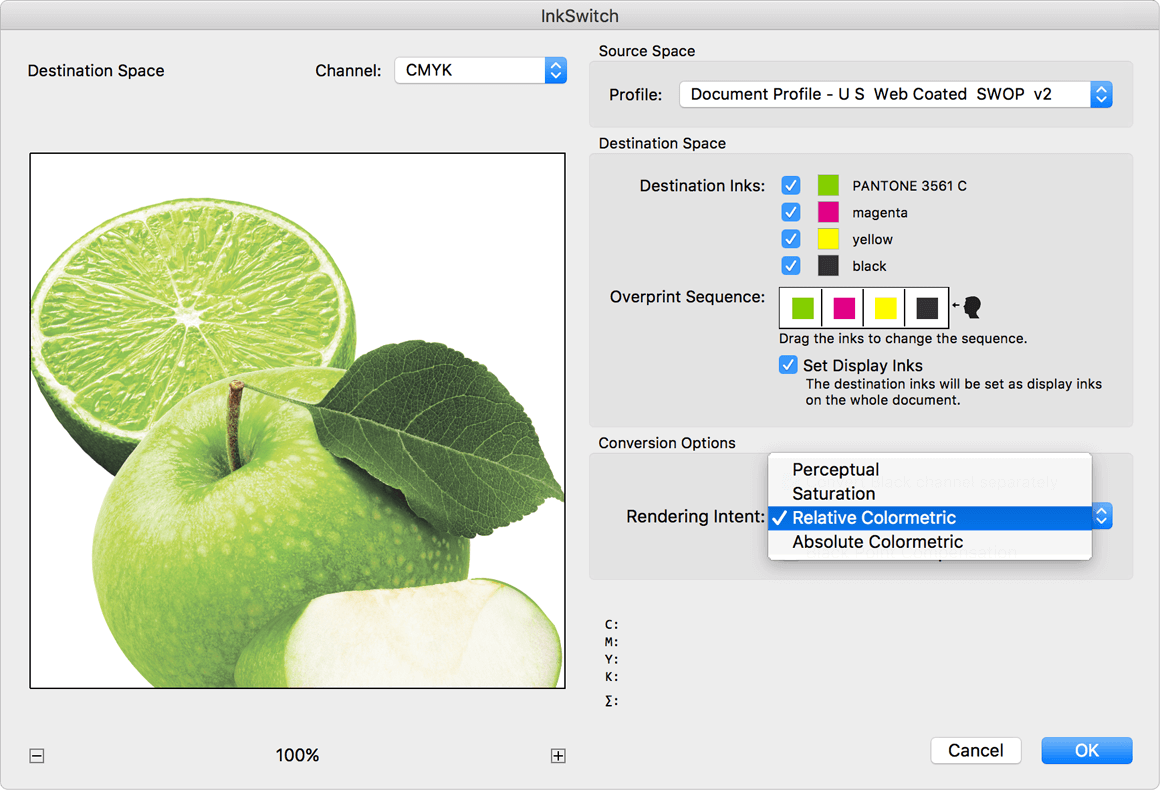Disable the yellow destination ink checkbox
Image resolution: width=1160 pixels, height=790 pixels.
coord(791,239)
